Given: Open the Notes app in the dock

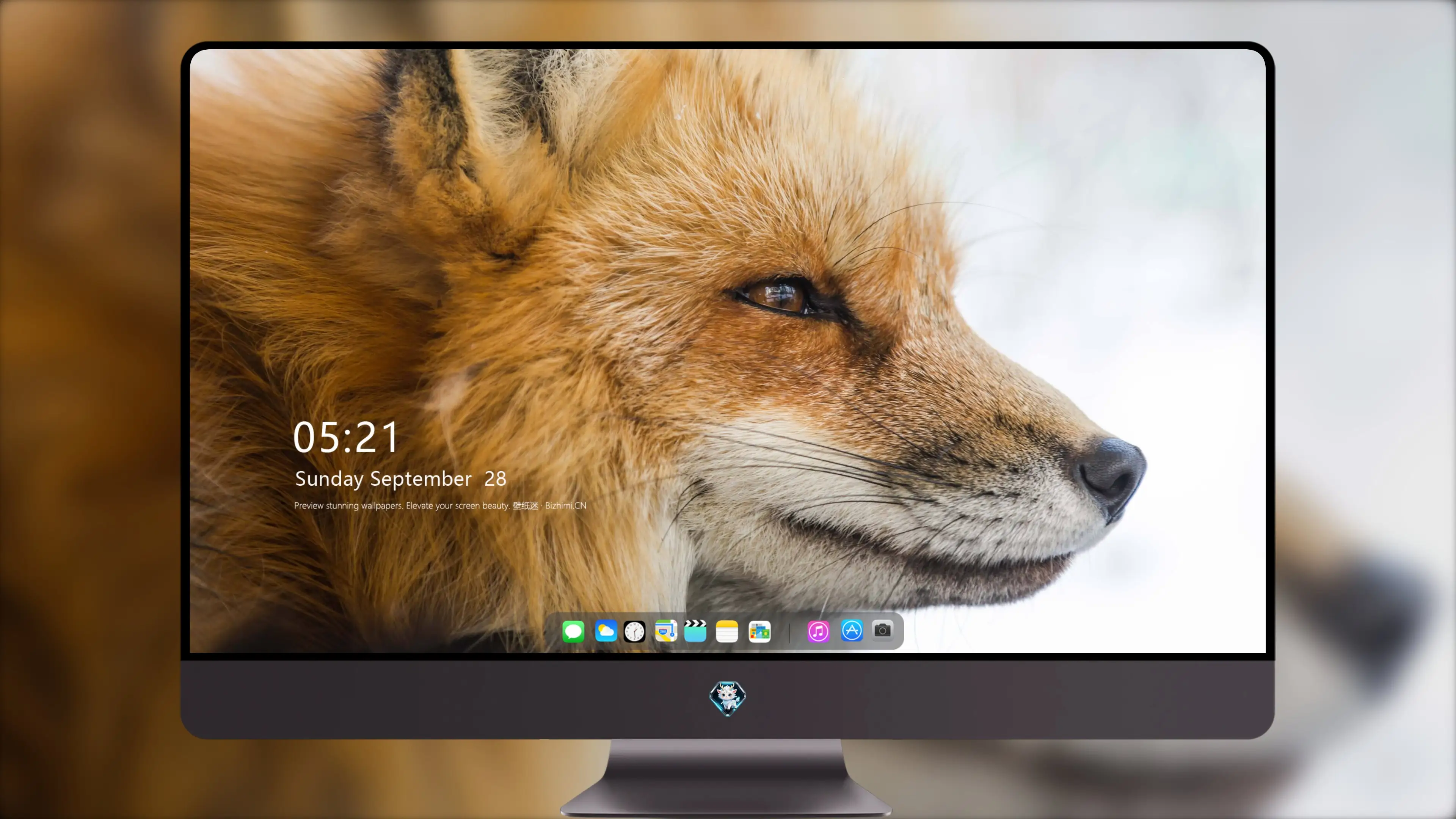Looking at the screenshot, I should pos(727,631).
